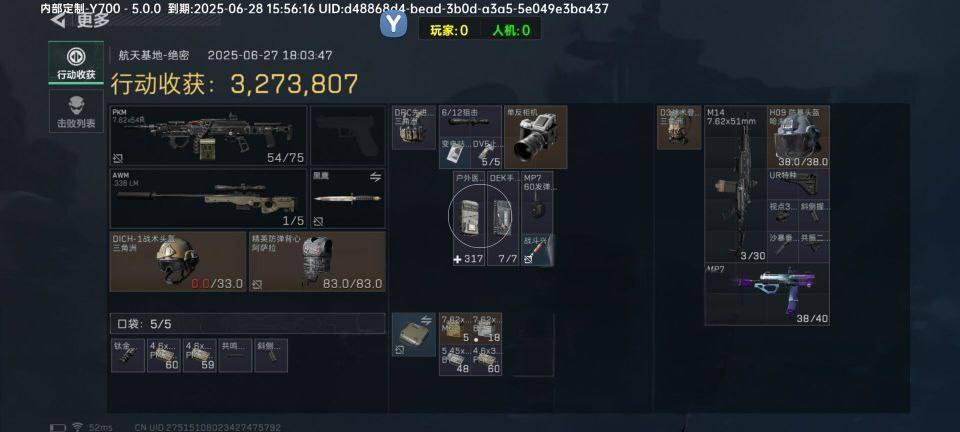Tap the 黑鹰 knife item

[x=348, y=199]
